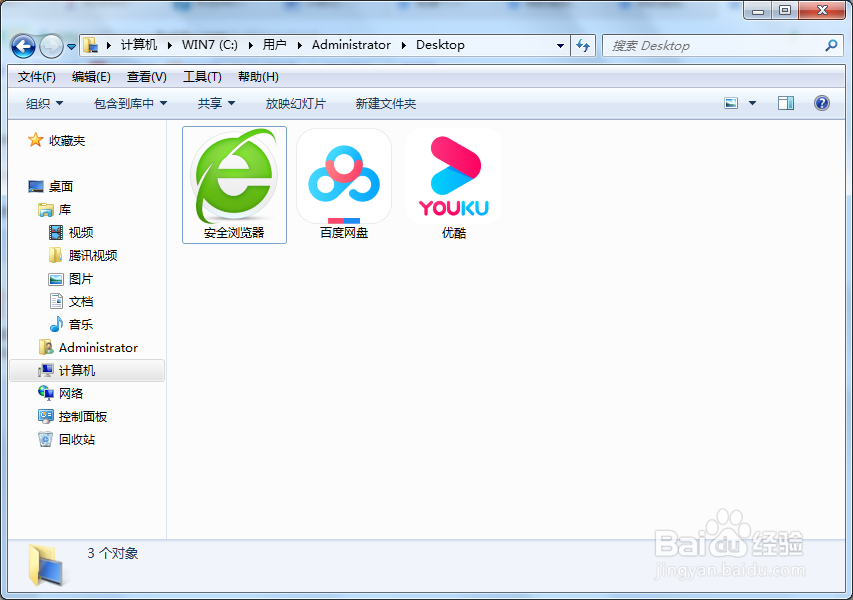Click the 计算机 monitor icon in sidebar
Image resolution: width=853 pixels, height=600 pixels.
tap(46, 370)
